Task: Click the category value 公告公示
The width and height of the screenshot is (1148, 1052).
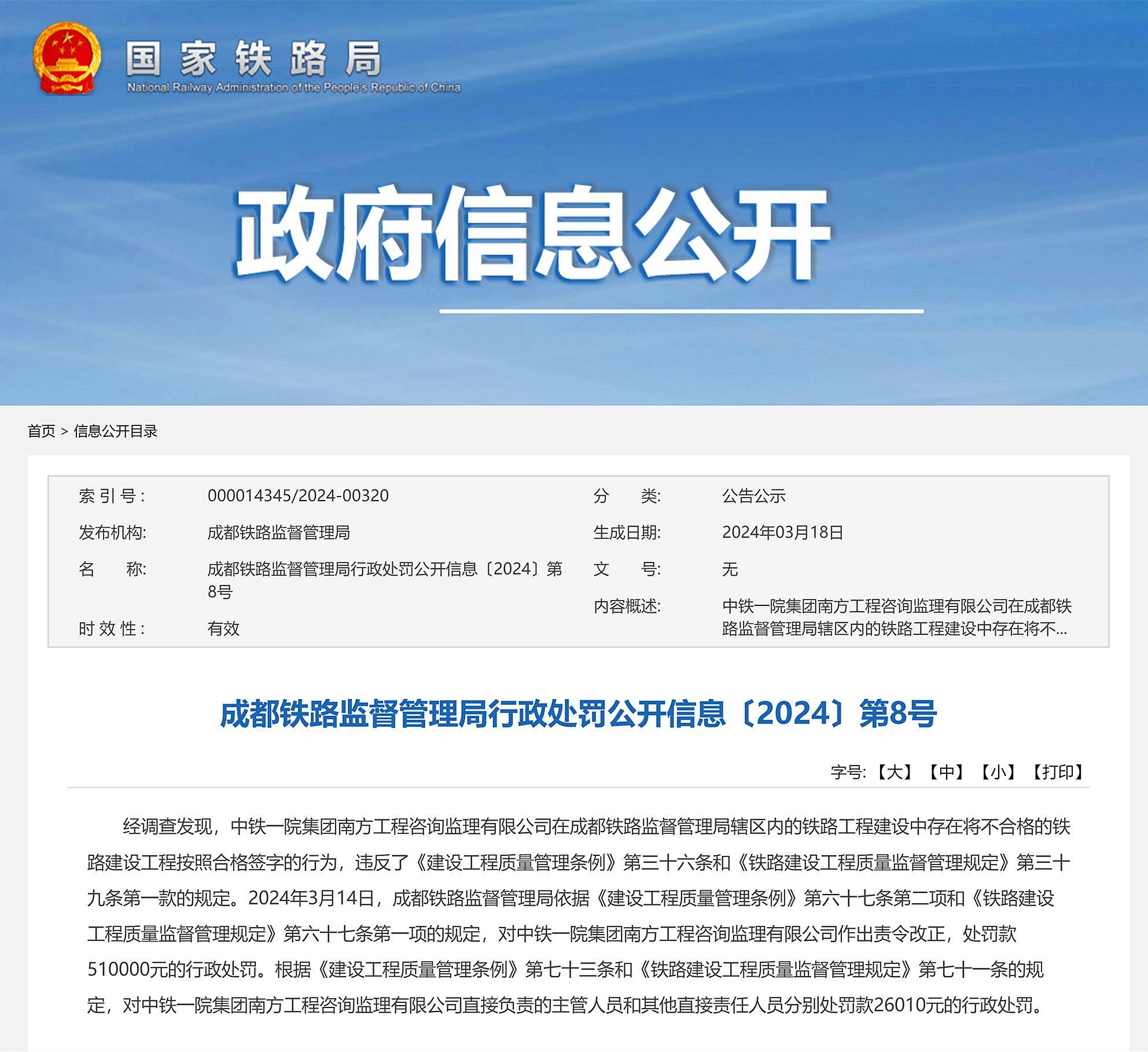Action: tap(753, 496)
